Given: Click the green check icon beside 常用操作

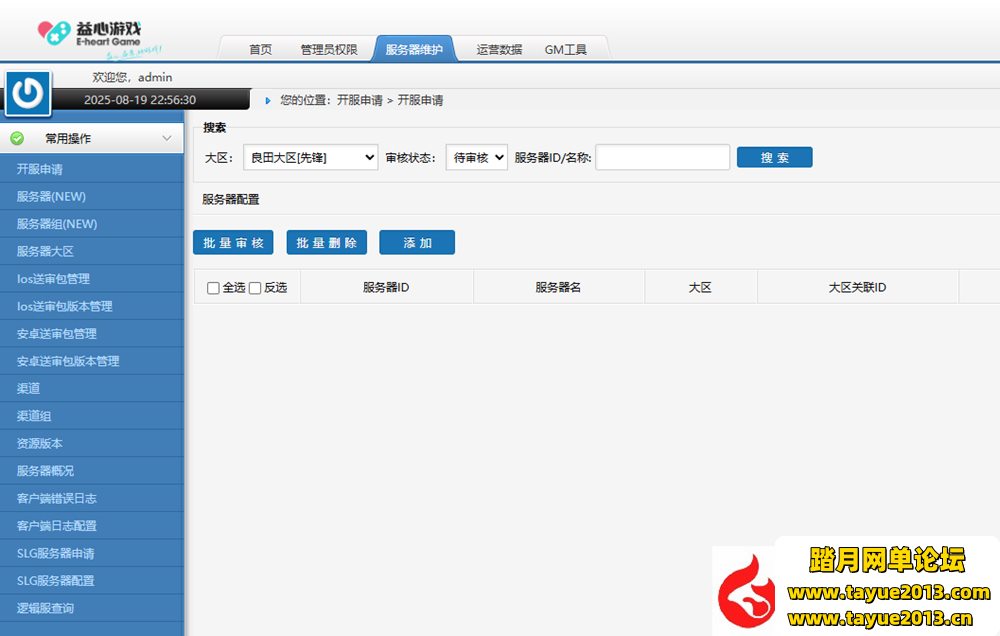Looking at the screenshot, I should click(x=17, y=139).
